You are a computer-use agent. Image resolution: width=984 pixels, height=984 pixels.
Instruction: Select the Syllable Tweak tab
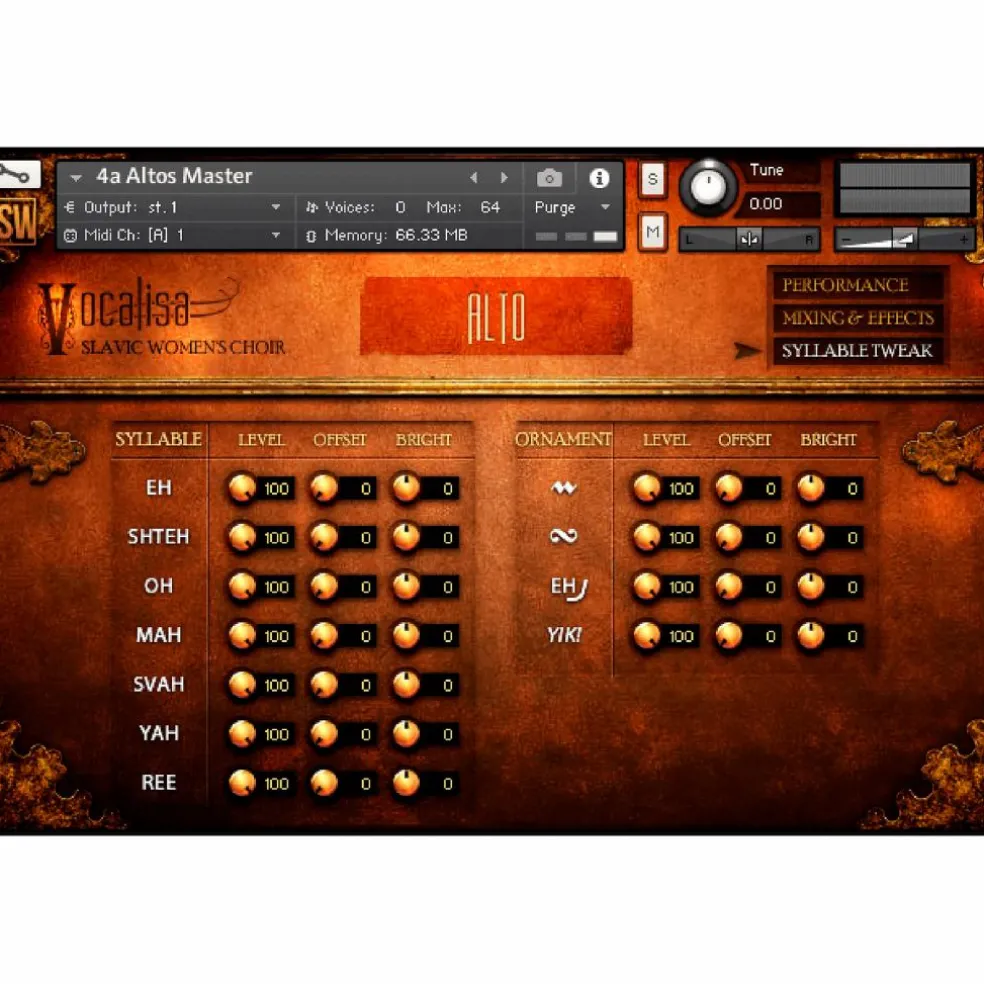coord(857,350)
